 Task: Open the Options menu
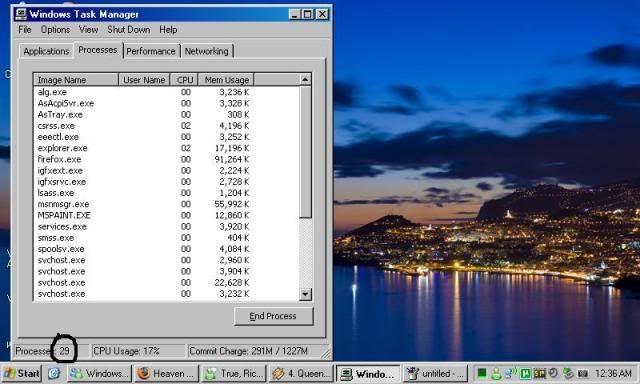[55, 30]
